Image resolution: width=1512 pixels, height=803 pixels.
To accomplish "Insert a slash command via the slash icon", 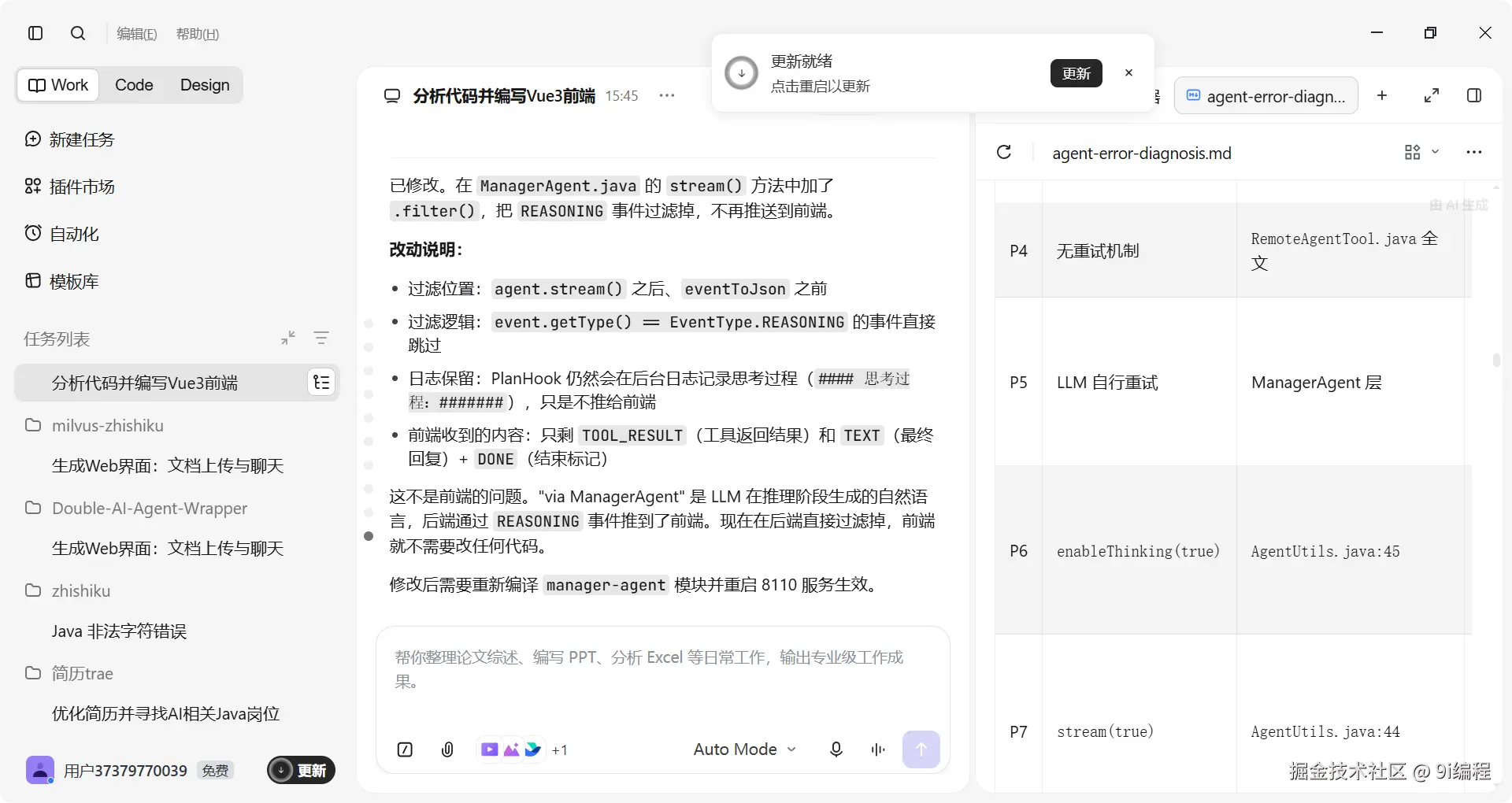I will 405,749.
